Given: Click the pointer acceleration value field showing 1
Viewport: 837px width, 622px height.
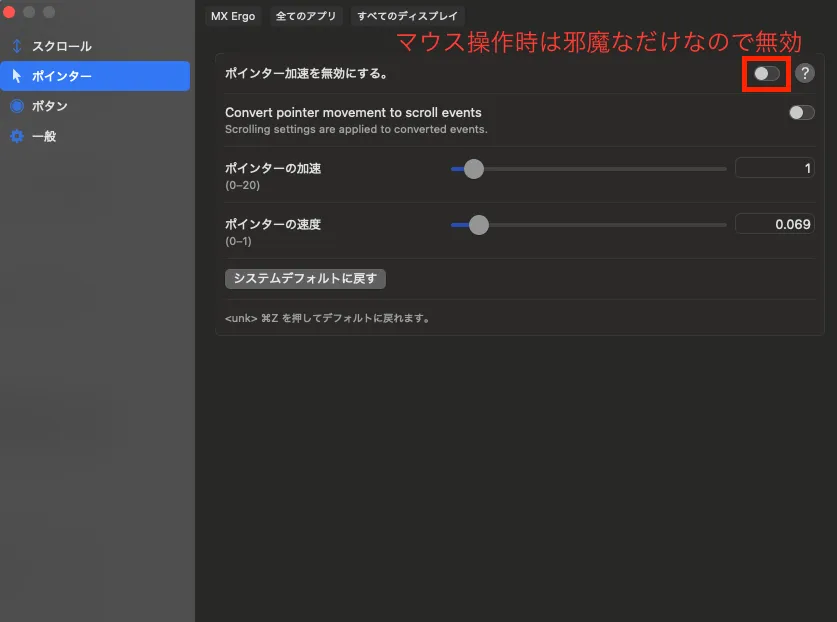Looking at the screenshot, I should (774, 169).
